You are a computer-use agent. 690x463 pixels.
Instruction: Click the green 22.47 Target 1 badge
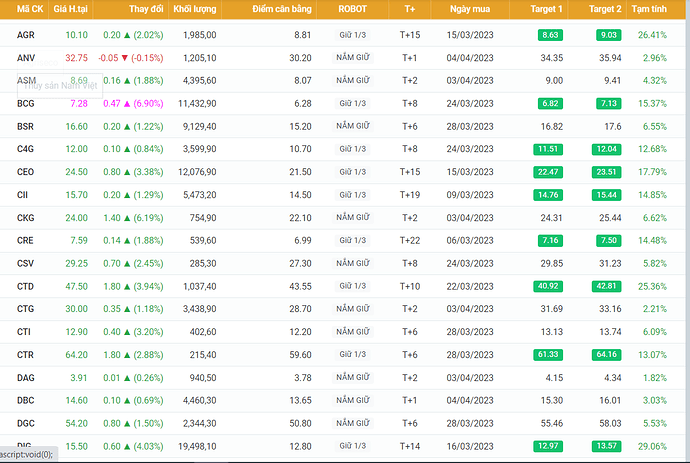(x=549, y=171)
